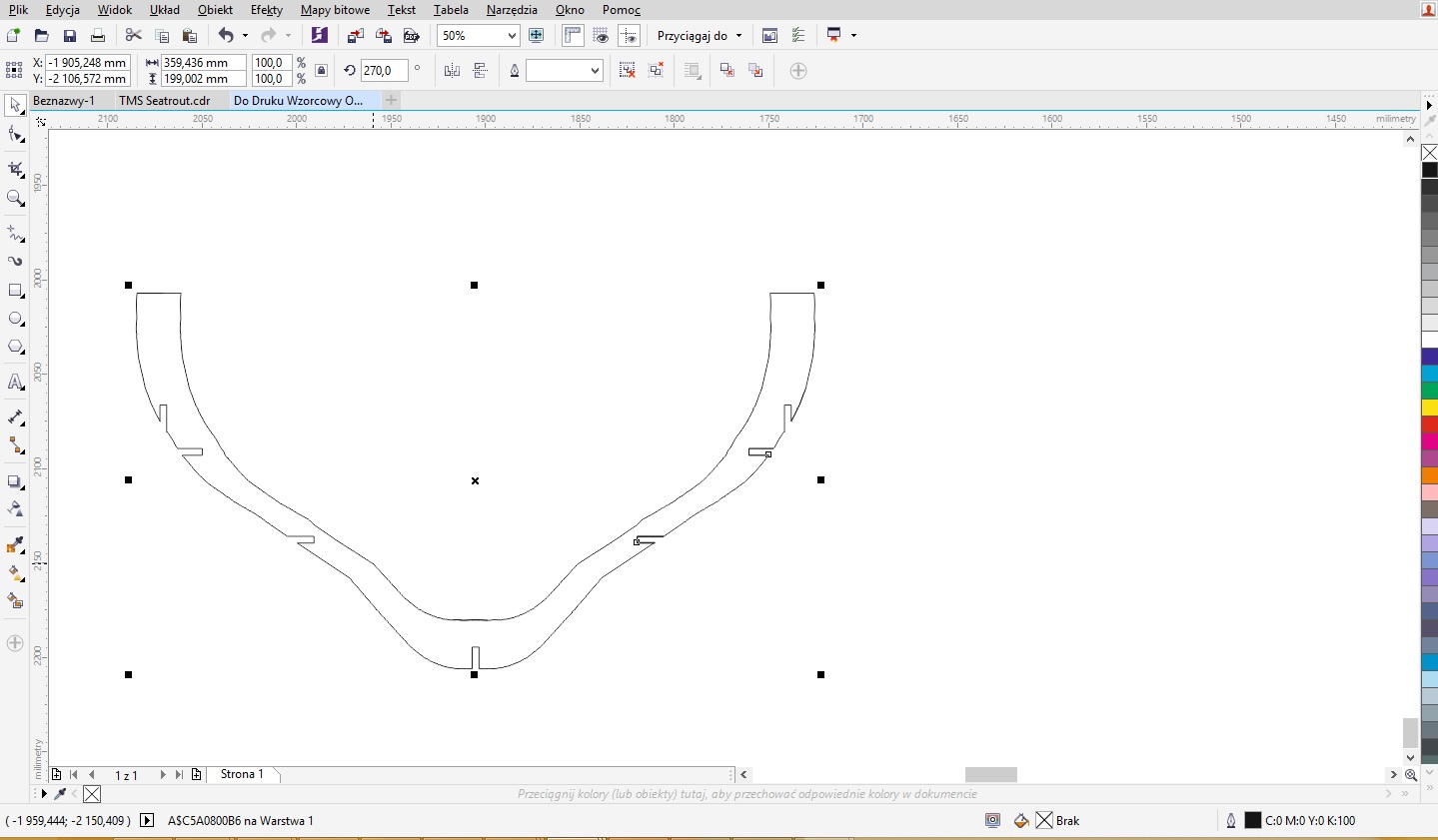Open the zoom level 50% dropdown
This screenshot has height=840, width=1438.
512,36
